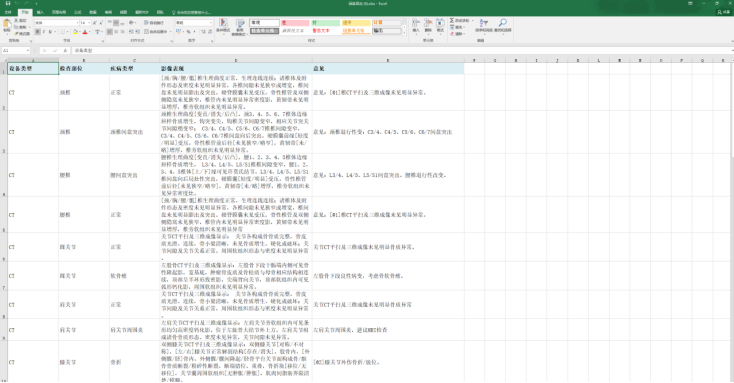Toggle wrap text button
This screenshot has height=383, width=734.
(x=154, y=22)
